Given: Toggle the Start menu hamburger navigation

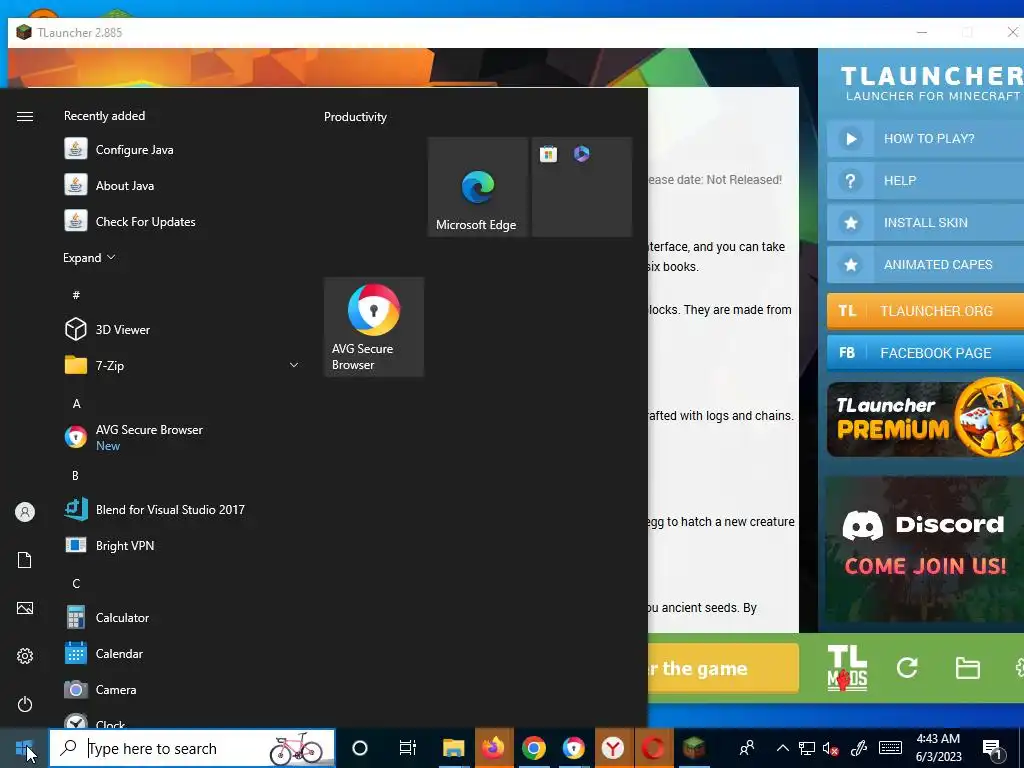Looking at the screenshot, I should [x=25, y=116].
